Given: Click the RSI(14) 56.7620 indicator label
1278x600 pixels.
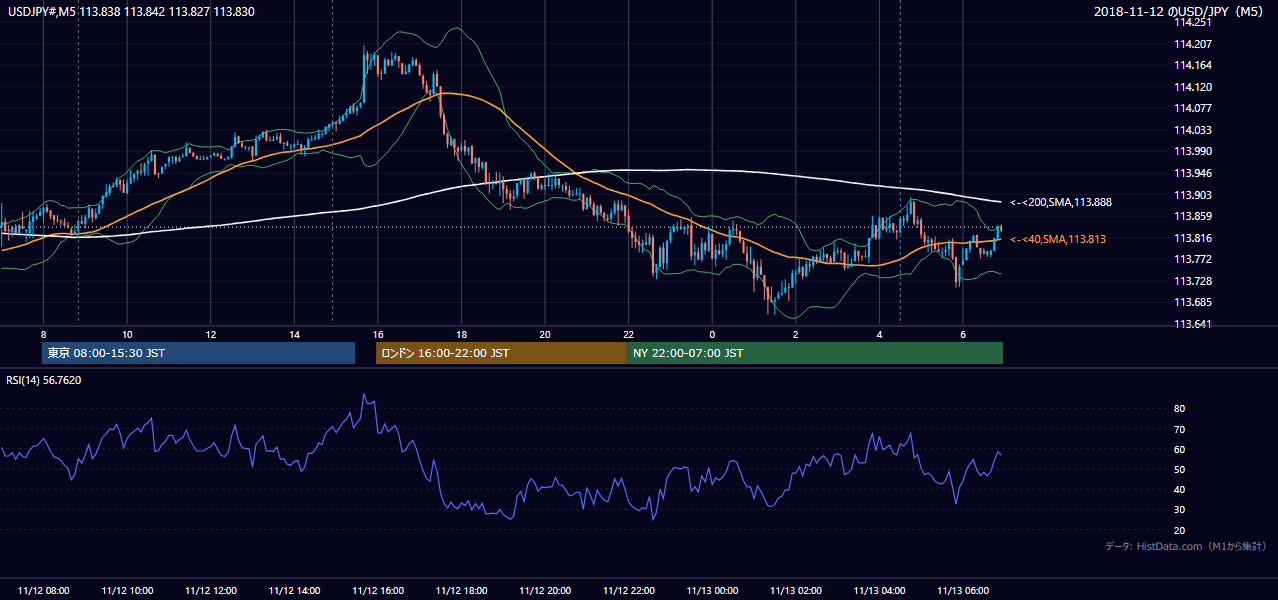Looking at the screenshot, I should coord(44,380).
